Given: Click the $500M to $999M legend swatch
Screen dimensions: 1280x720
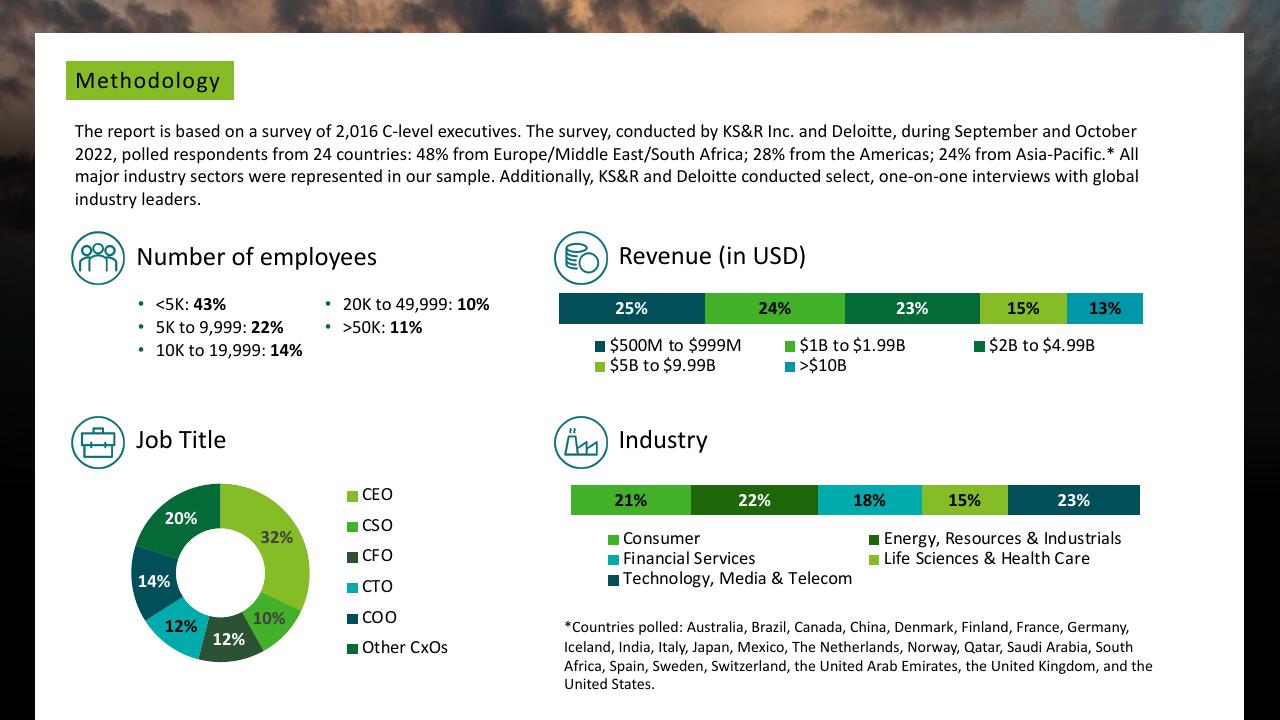Looking at the screenshot, I should pos(600,346).
